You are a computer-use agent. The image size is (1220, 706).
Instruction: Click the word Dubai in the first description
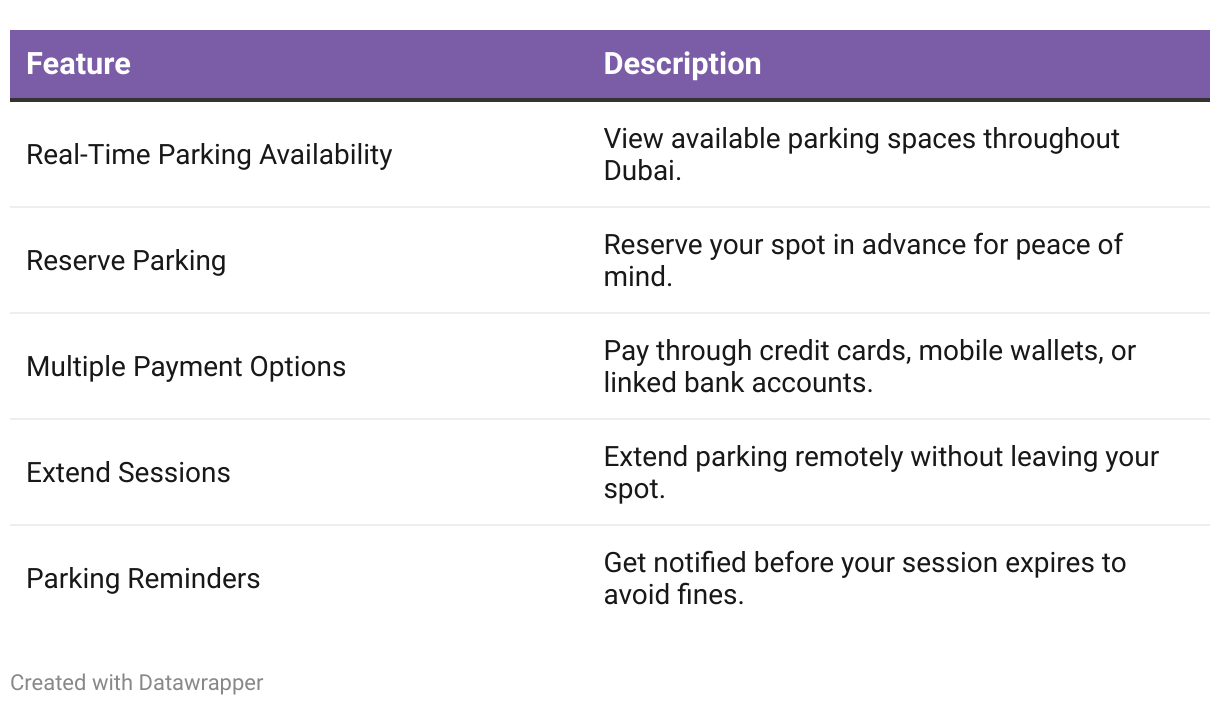(x=642, y=171)
